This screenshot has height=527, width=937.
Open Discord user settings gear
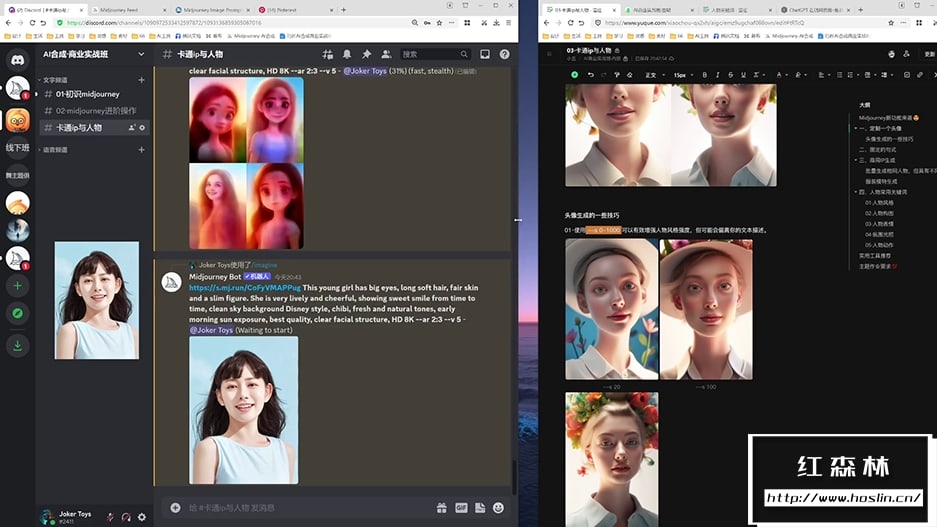(x=142, y=517)
